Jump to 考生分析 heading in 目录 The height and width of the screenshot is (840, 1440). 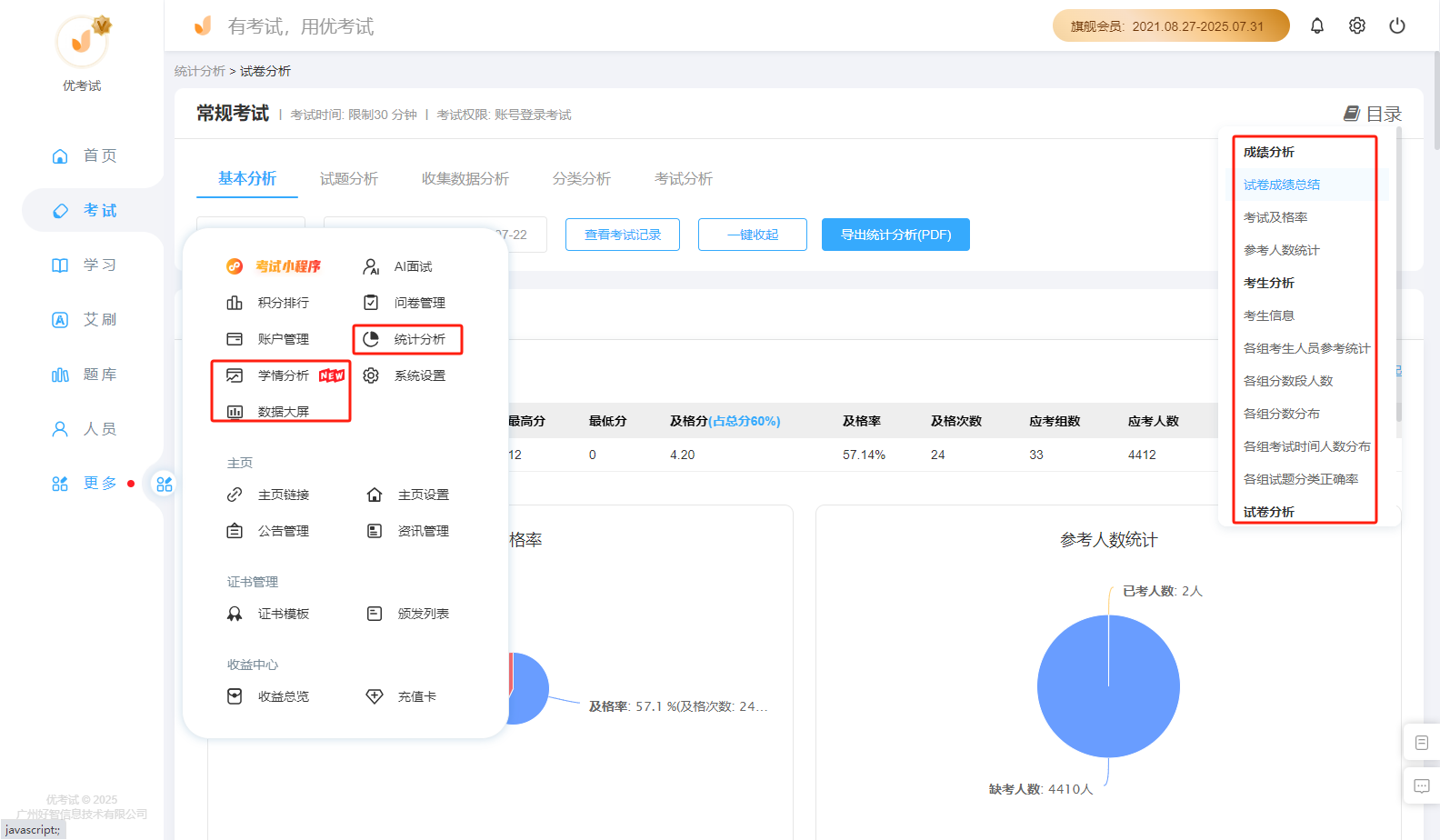[x=1269, y=283]
